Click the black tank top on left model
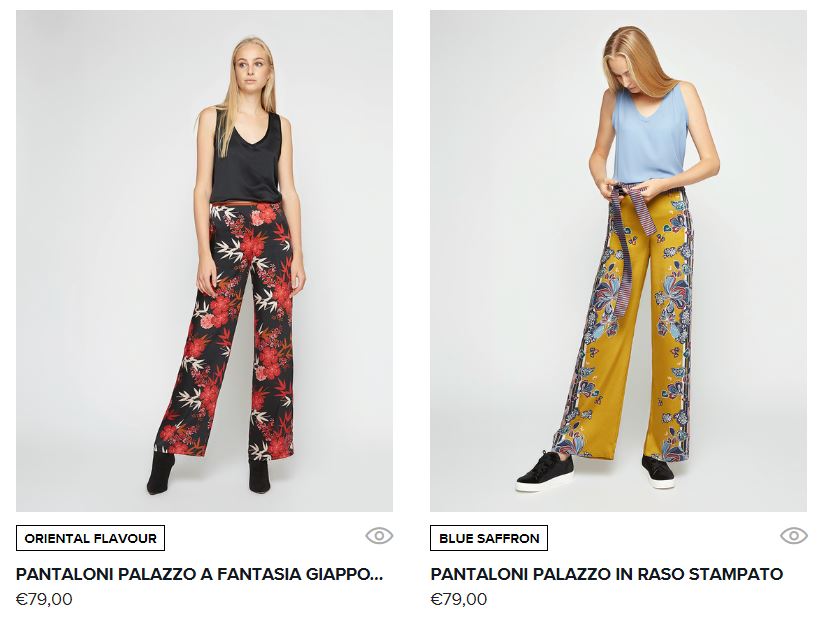The image size is (827, 636). (248, 158)
